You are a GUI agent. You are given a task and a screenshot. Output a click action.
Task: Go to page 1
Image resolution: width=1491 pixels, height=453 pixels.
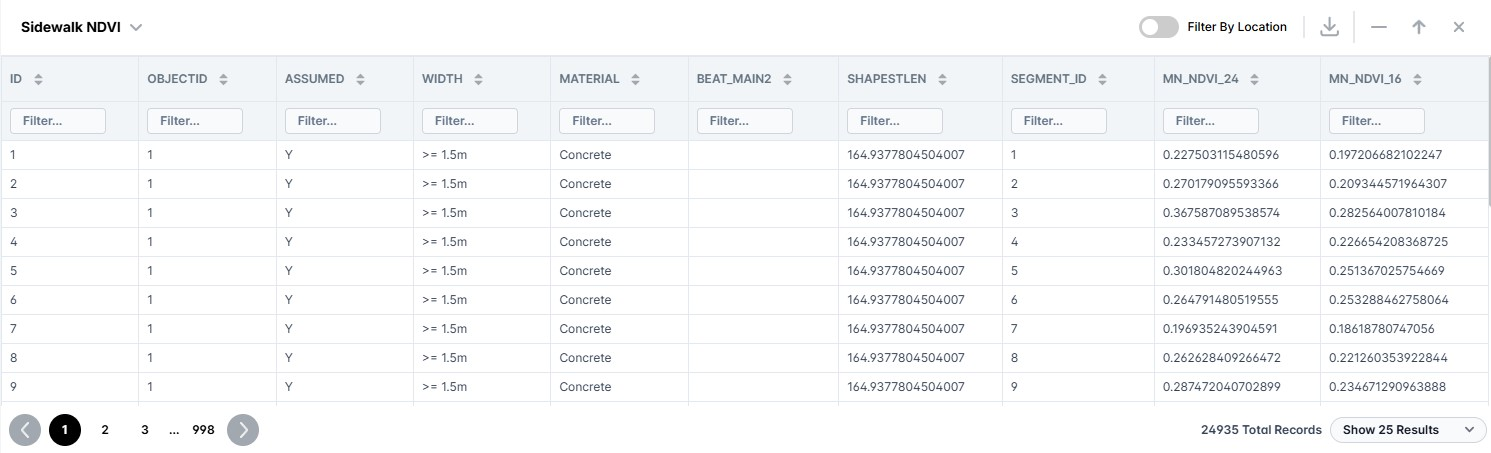(65, 430)
